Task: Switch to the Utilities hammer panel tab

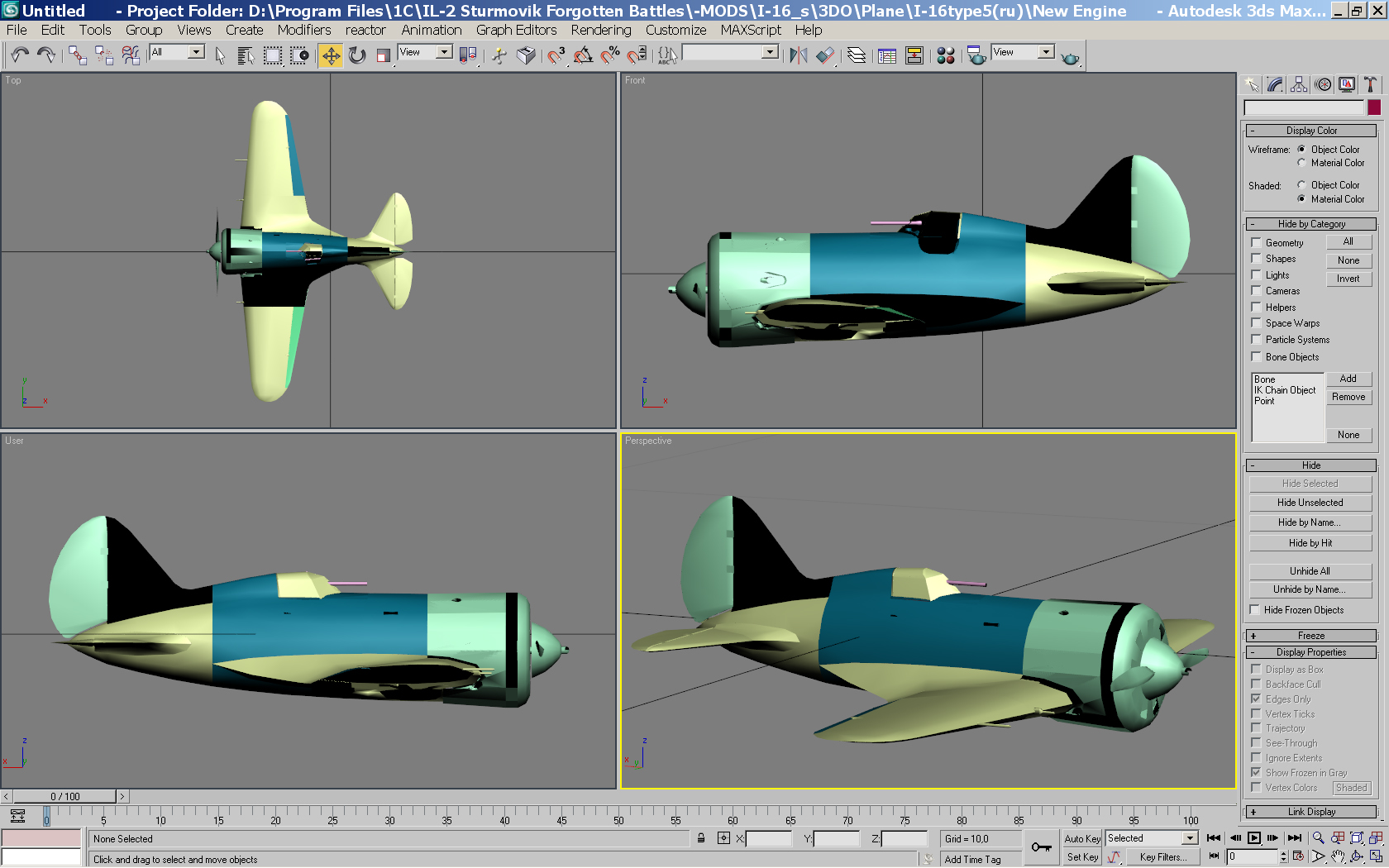Action: 1371,84
